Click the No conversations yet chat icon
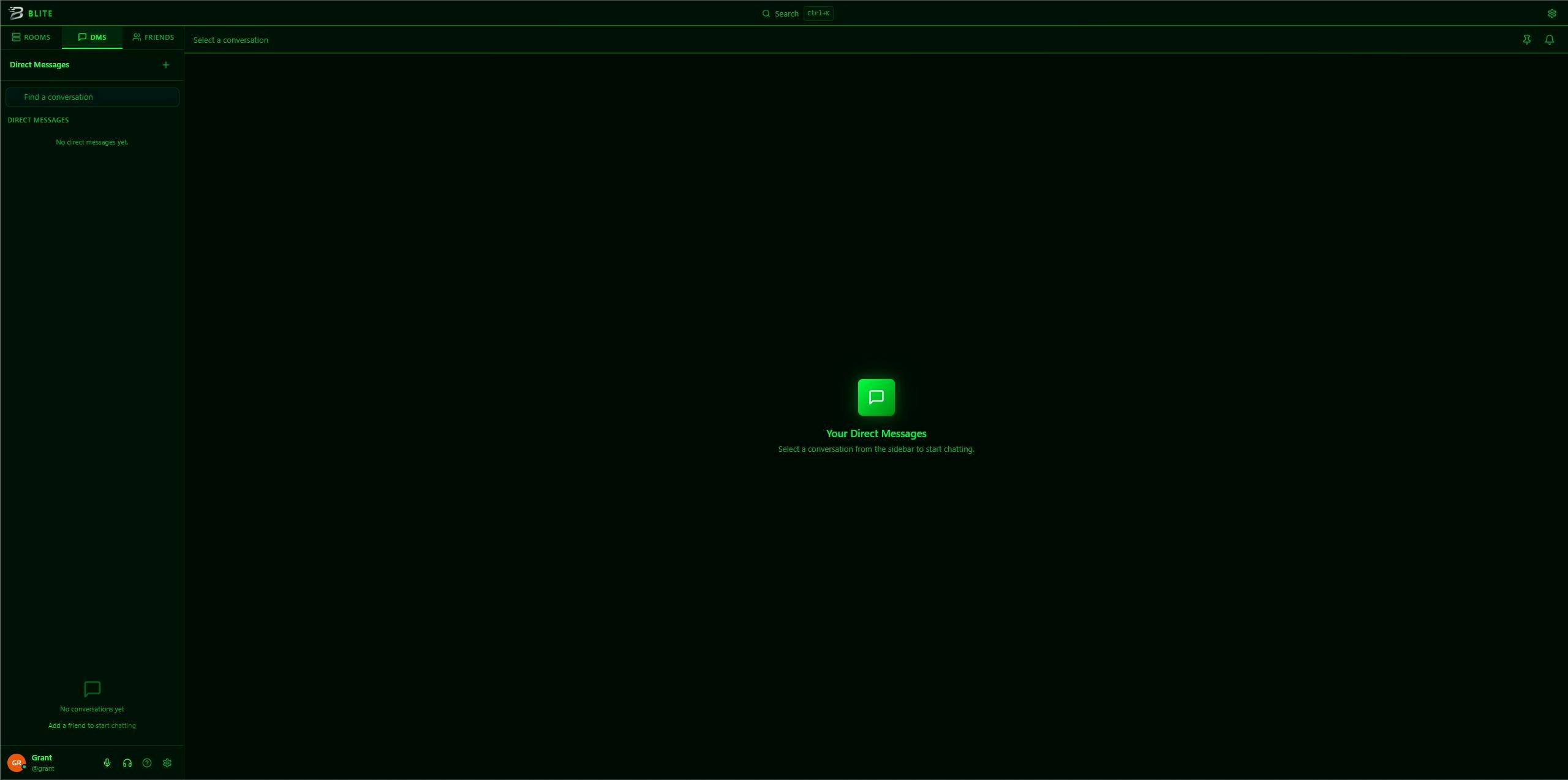Viewport: 1568px width, 780px height. [x=92, y=689]
